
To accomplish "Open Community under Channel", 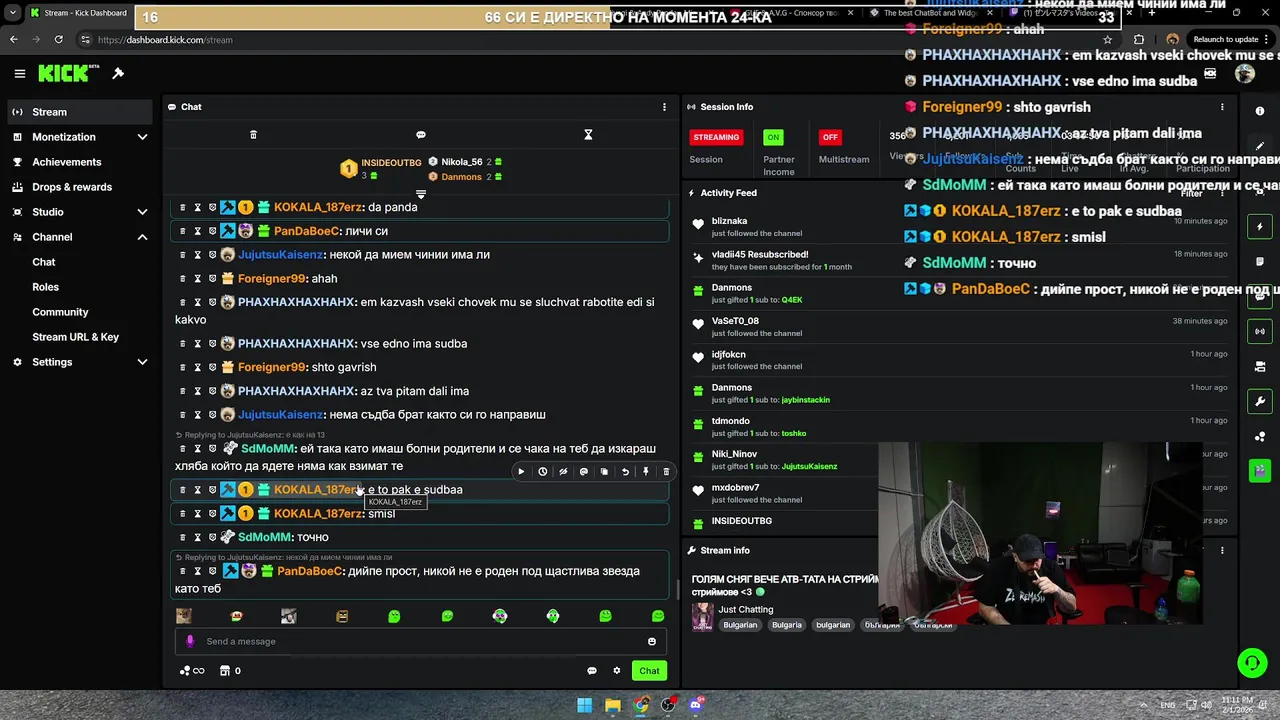I will click(x=60, y=312).
